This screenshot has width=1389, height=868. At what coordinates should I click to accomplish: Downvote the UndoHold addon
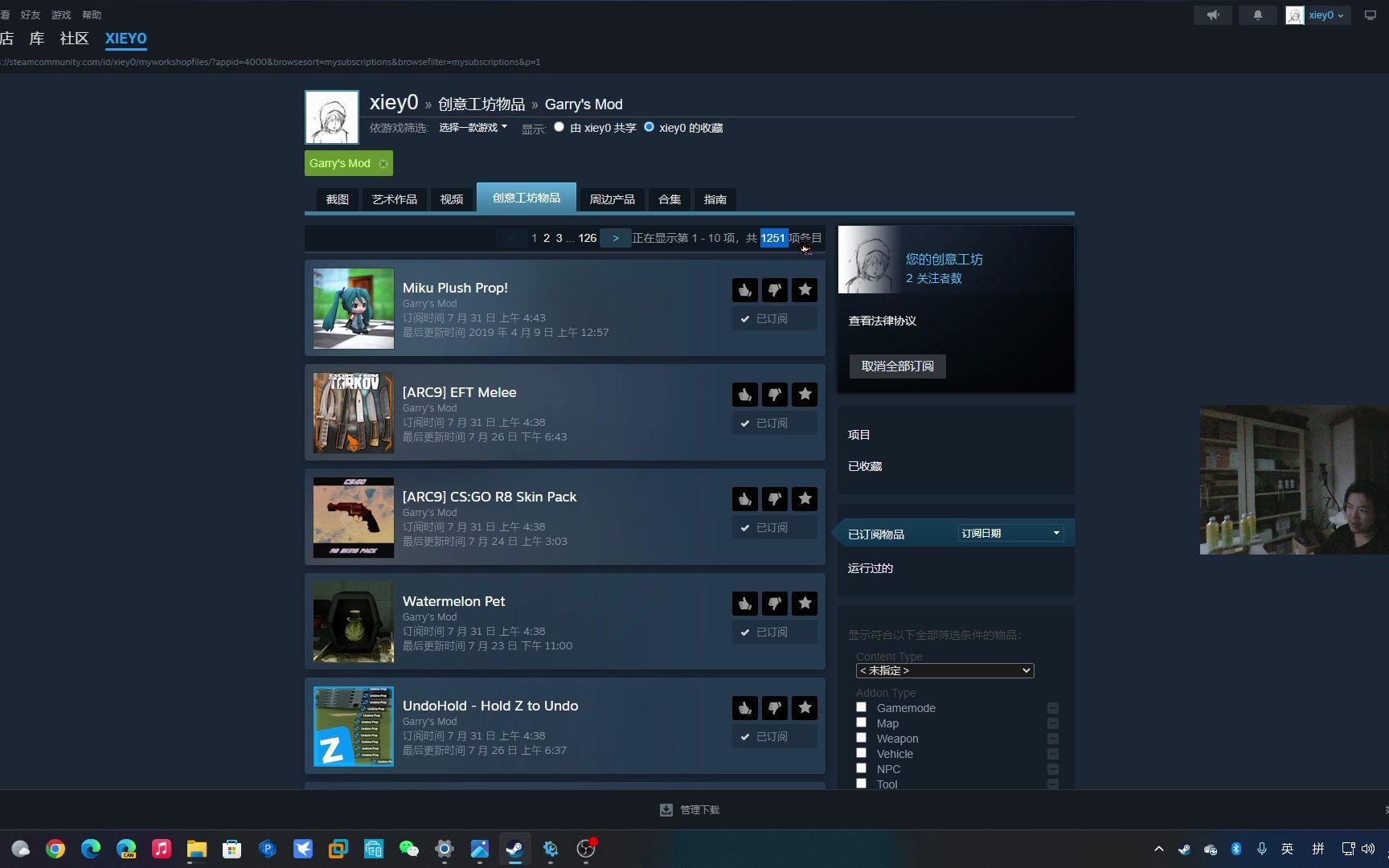click(x=774, y=708)
